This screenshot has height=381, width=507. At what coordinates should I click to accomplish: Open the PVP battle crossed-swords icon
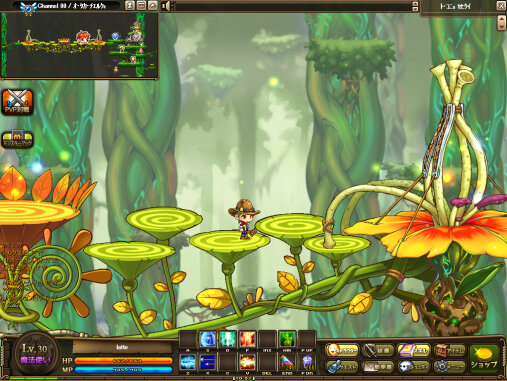click(17, 102)
